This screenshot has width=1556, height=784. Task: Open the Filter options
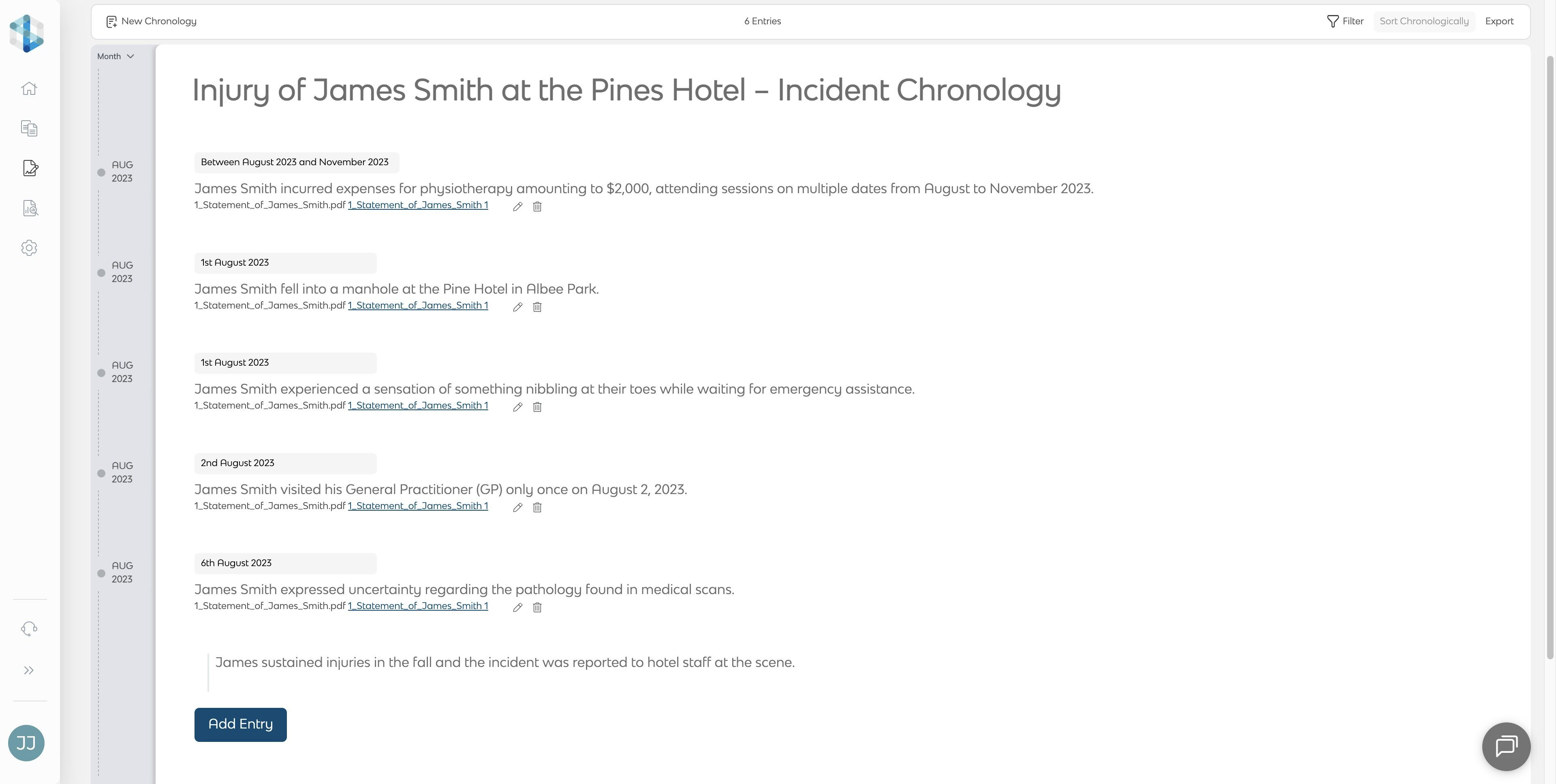pyautogui.click(x=1345, y=21)
